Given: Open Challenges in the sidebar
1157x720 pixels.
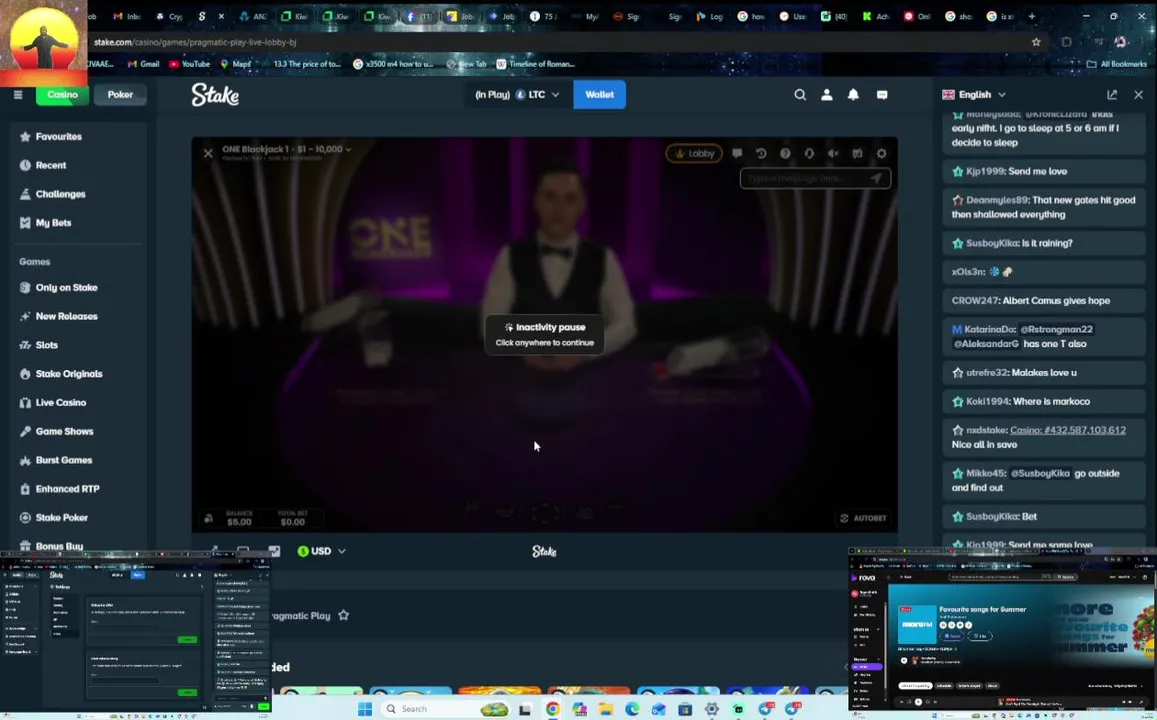Looking at the screenshot, I should (x=77, y=194).
